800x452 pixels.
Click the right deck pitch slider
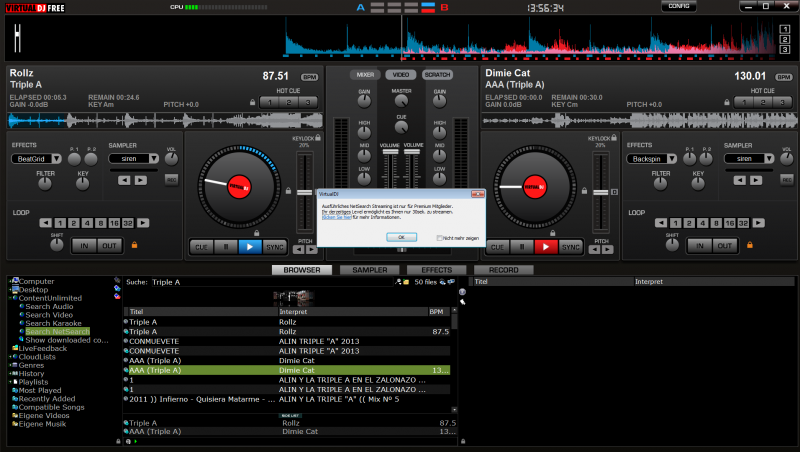[x=601, y=192]
